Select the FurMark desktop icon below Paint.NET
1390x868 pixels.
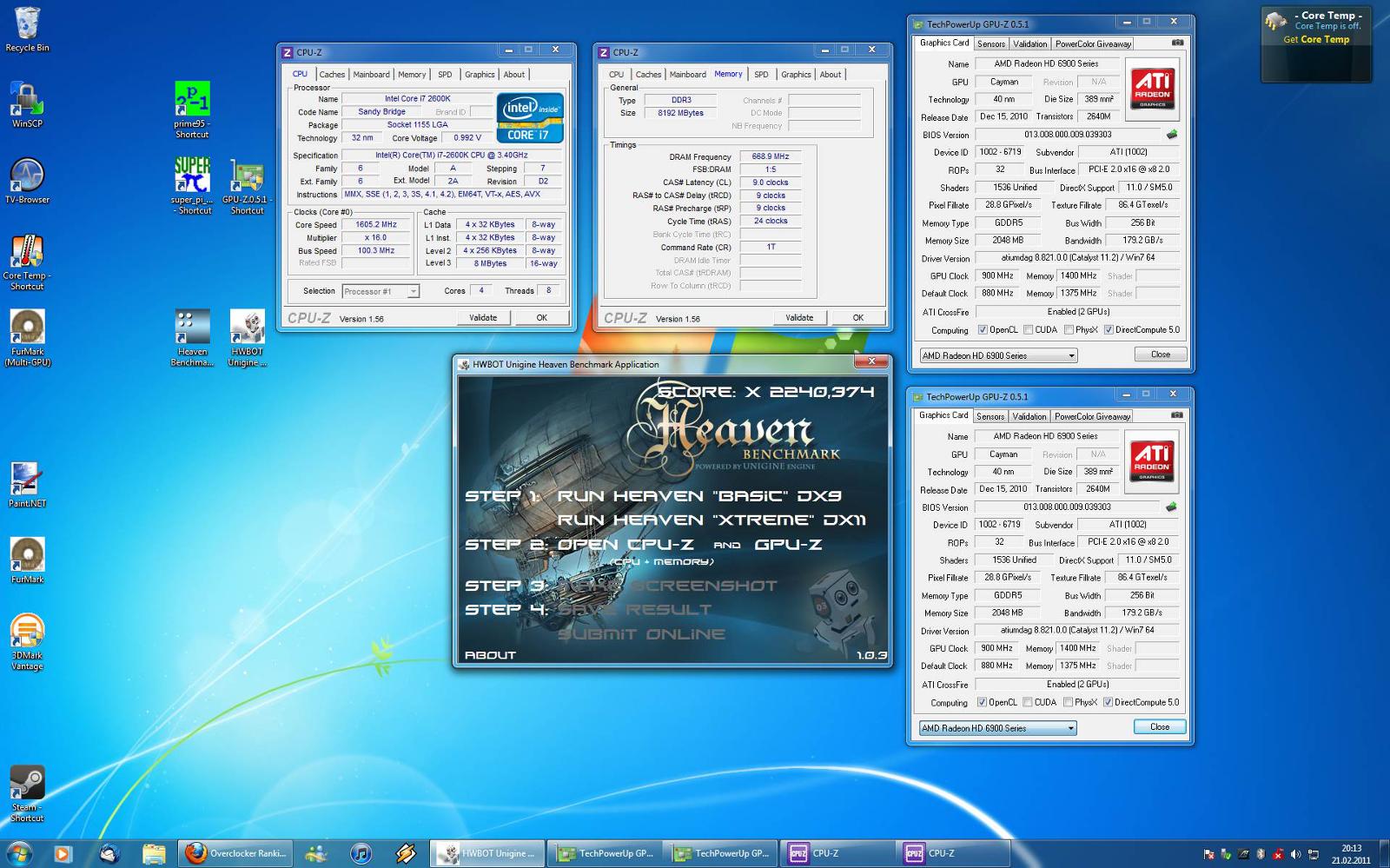(x=27, y=561)
